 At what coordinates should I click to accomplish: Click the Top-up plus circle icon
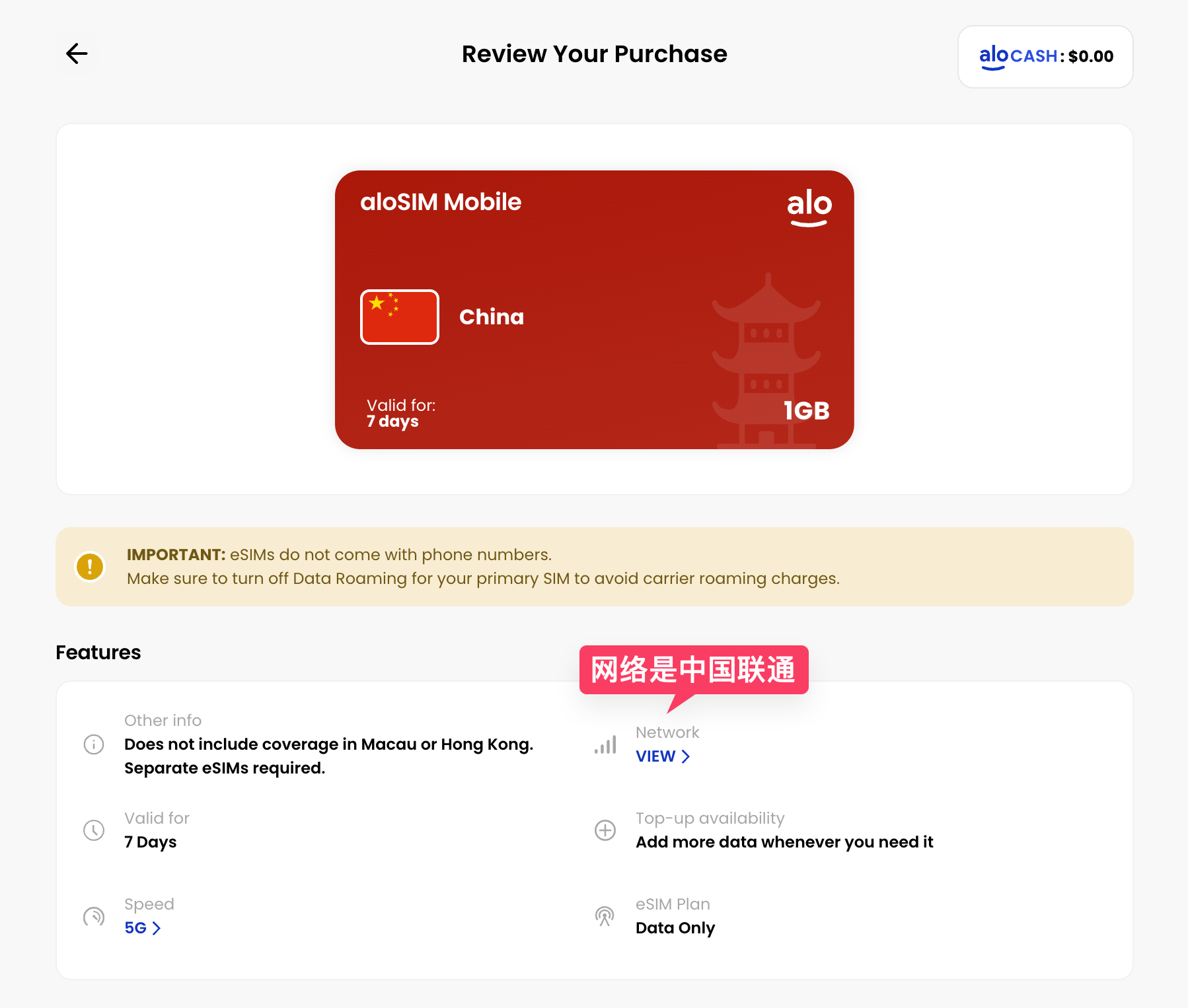[x=605, y=830]
